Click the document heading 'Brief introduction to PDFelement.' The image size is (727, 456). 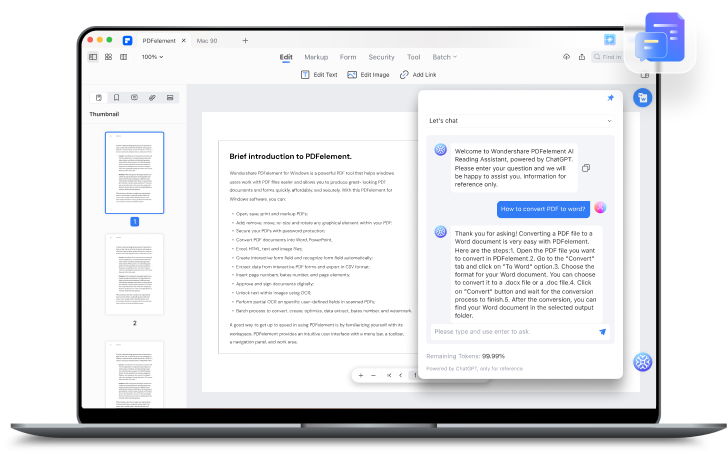[290, 157]
